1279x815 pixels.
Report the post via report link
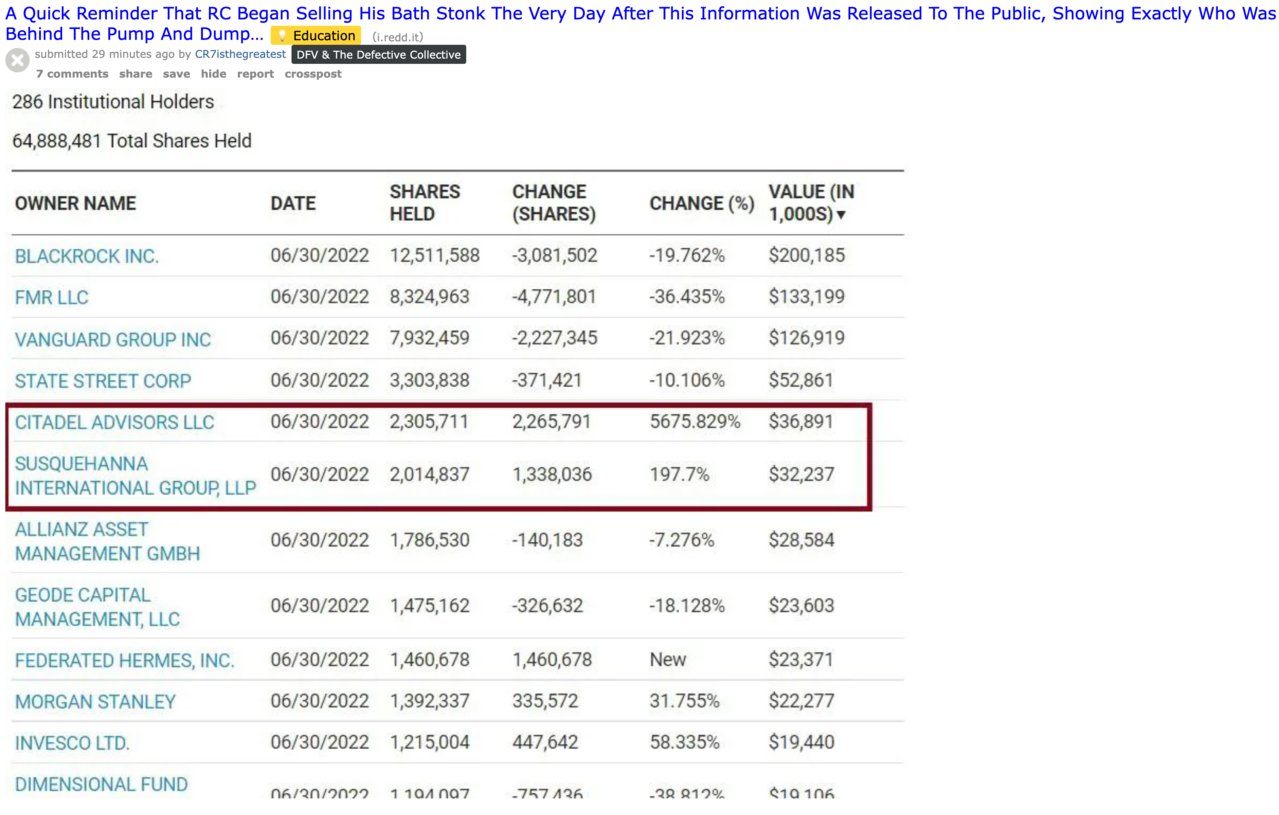point(255,74)
